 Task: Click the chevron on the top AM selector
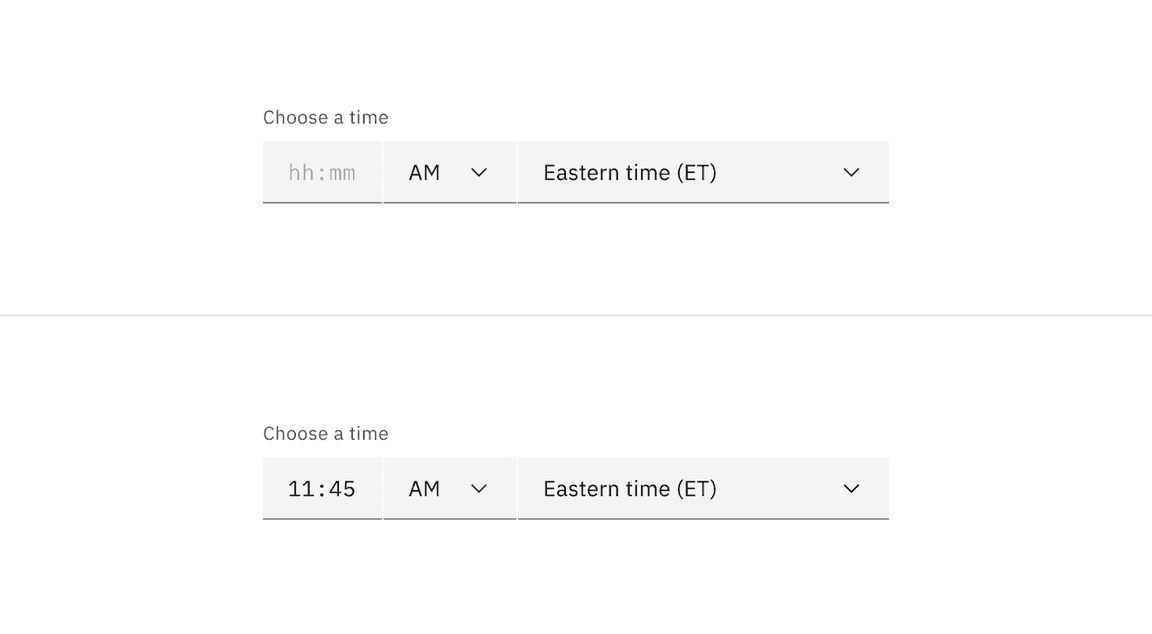(479, 172)
